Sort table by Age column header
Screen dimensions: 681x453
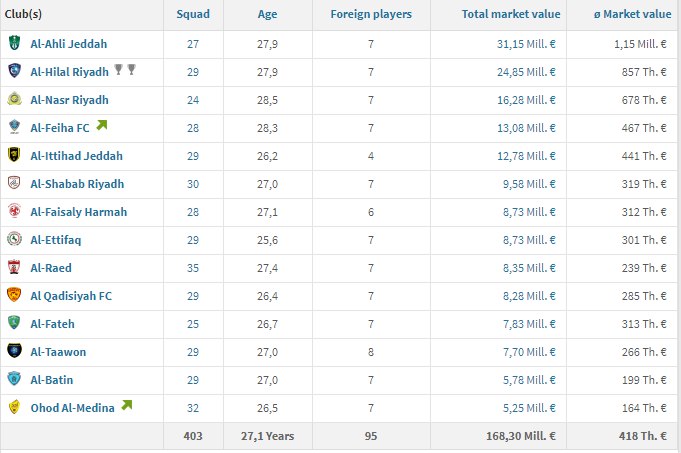(x=267, y=14)
